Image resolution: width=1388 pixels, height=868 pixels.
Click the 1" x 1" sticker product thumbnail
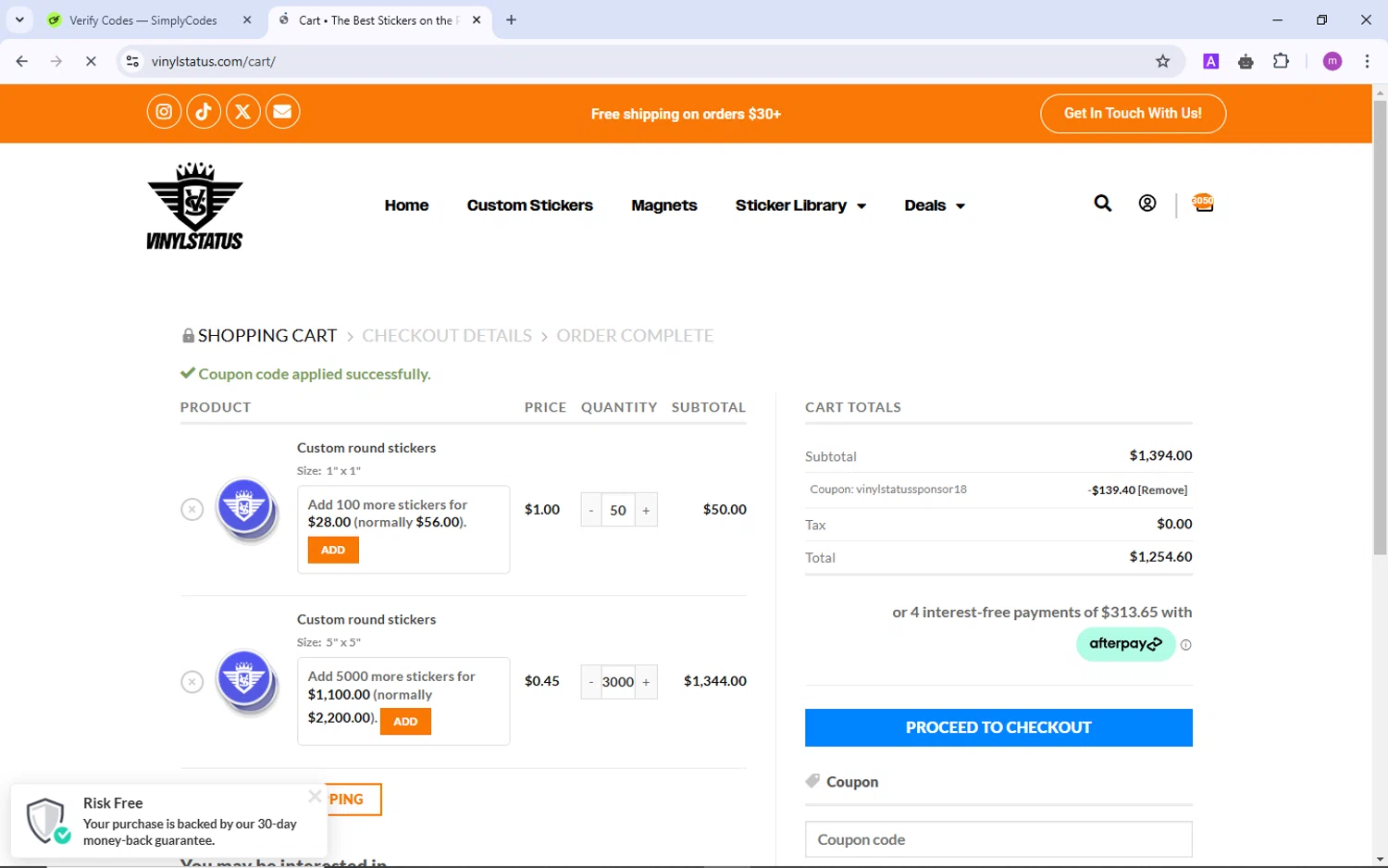click(246, 509)
